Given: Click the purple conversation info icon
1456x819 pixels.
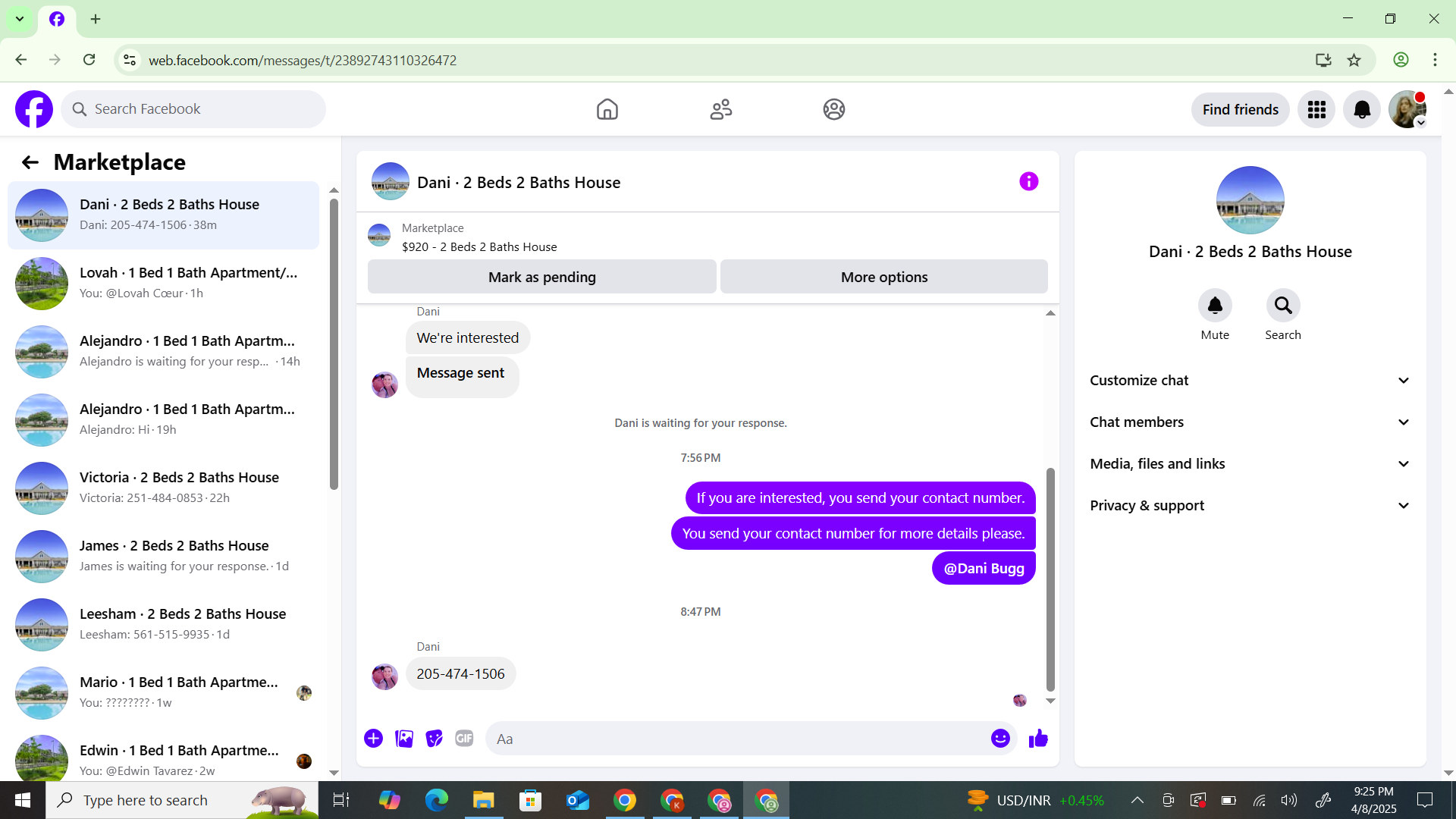Looking at the screenshot, I should click(x=1028, y=182).
